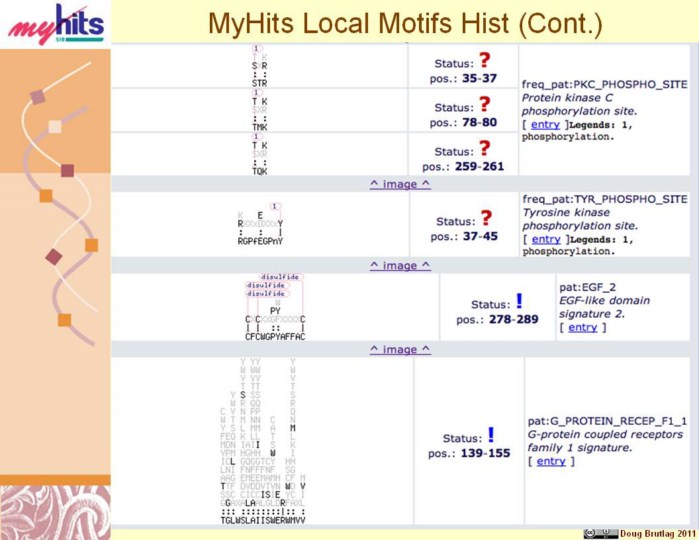Click the image link below EGF_2 row
This screenshot has height=540, width=699.
(400, 349)
